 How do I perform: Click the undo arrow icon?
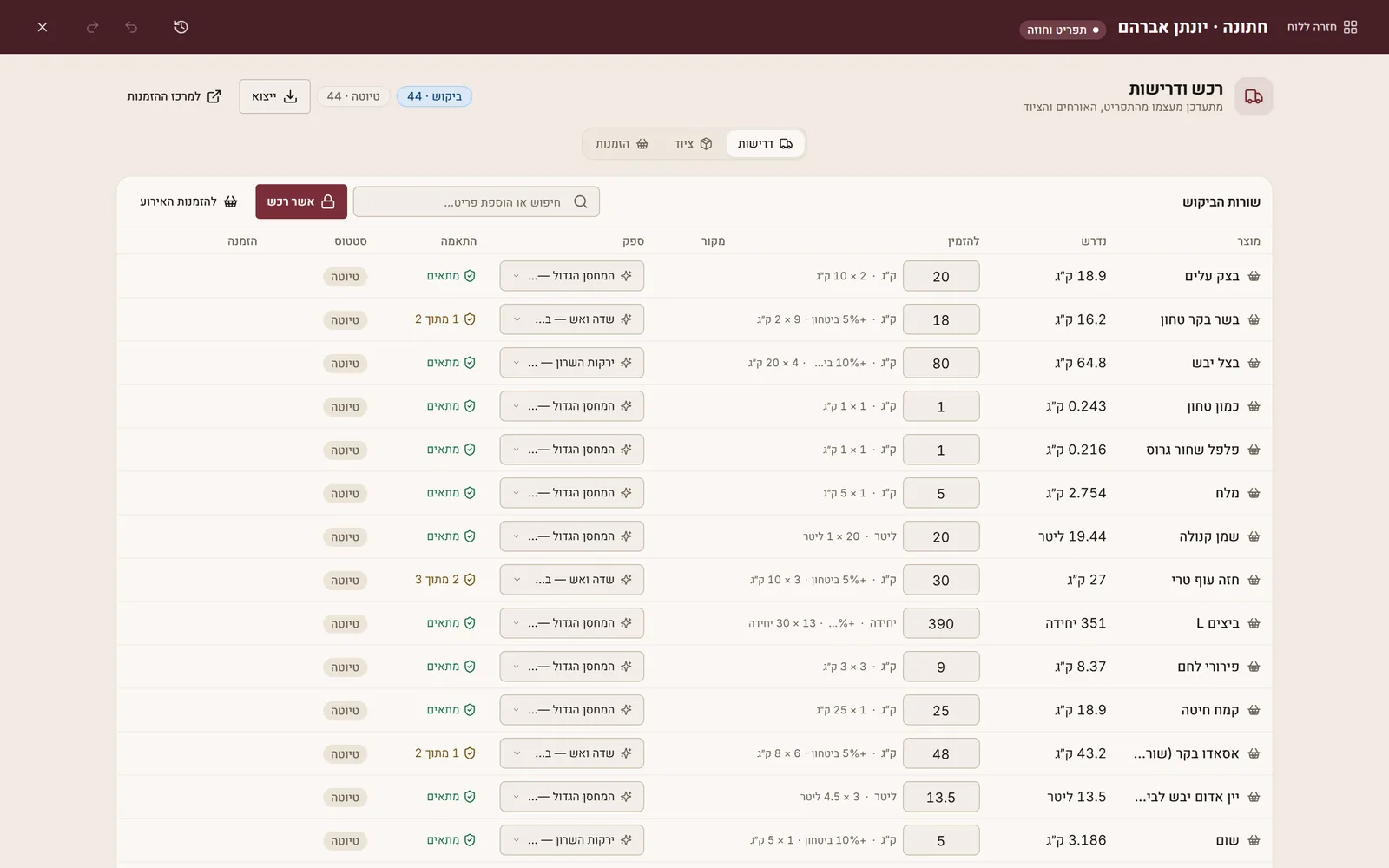[131, 27]
